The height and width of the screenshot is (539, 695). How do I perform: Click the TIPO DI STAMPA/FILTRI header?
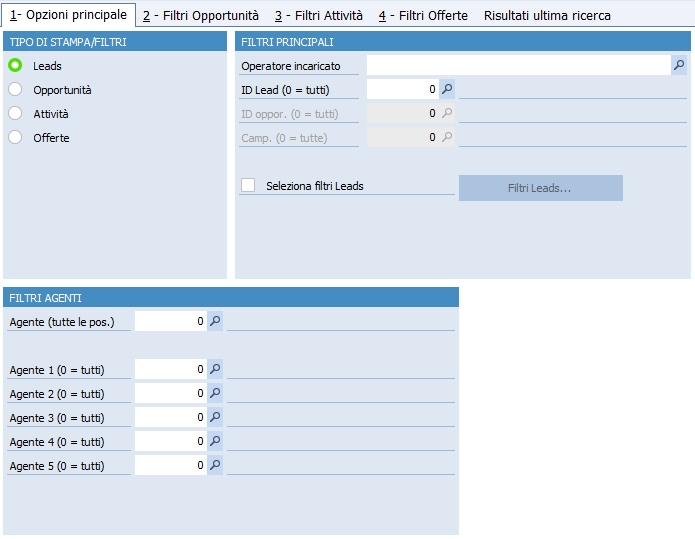point(115,42)
